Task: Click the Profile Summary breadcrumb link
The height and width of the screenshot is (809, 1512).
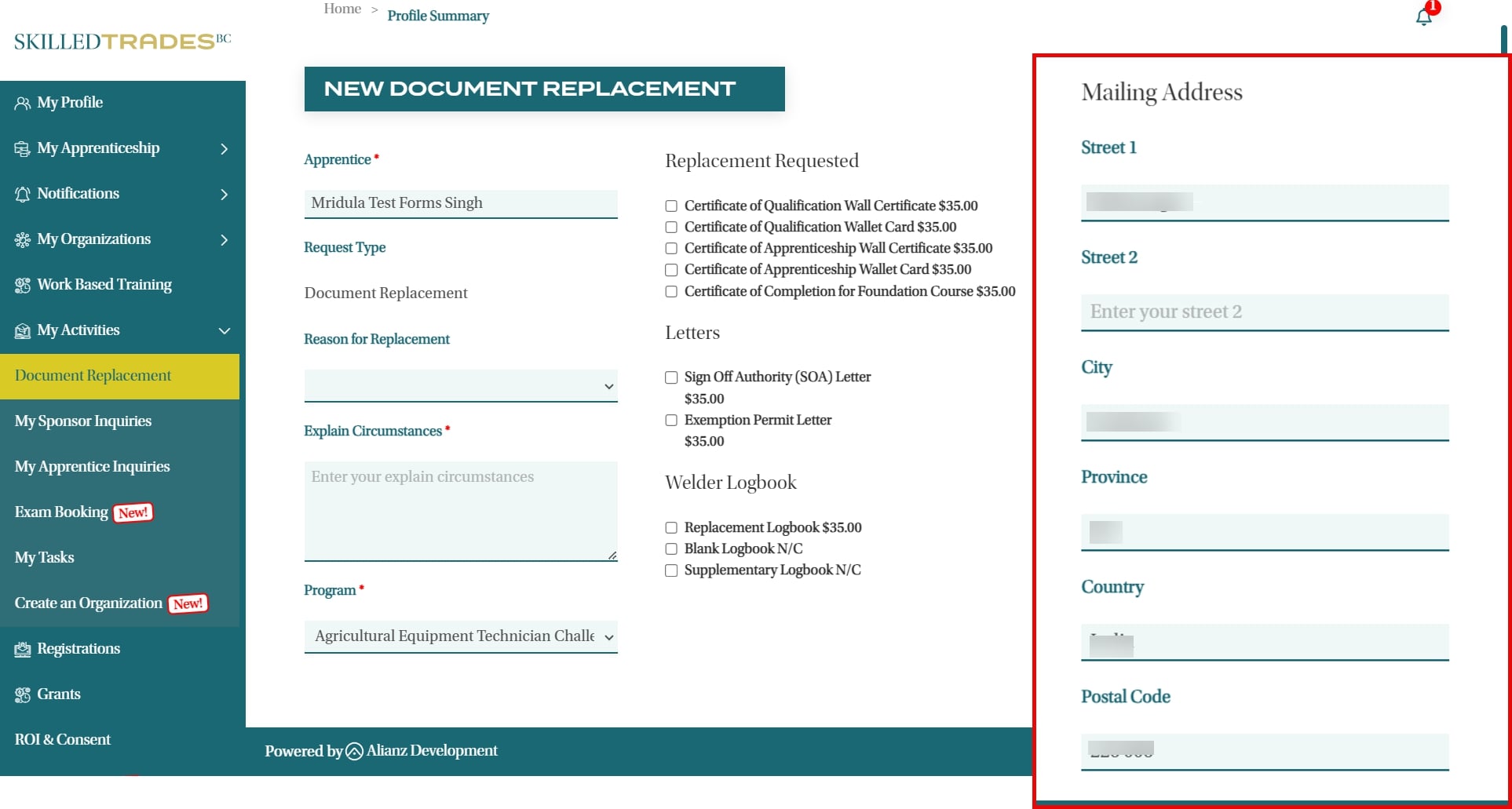Action: click(x=437, y=16)
